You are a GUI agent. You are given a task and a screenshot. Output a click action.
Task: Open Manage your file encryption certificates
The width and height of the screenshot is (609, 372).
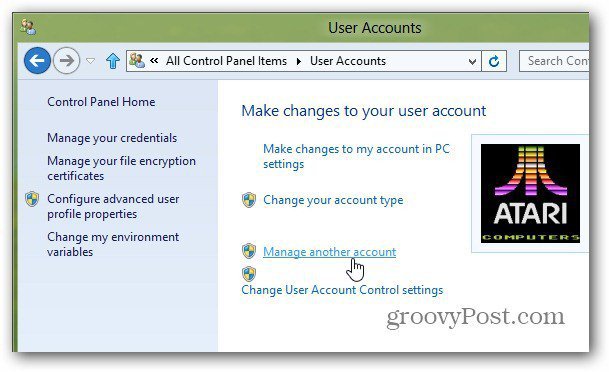coord(121,168)
